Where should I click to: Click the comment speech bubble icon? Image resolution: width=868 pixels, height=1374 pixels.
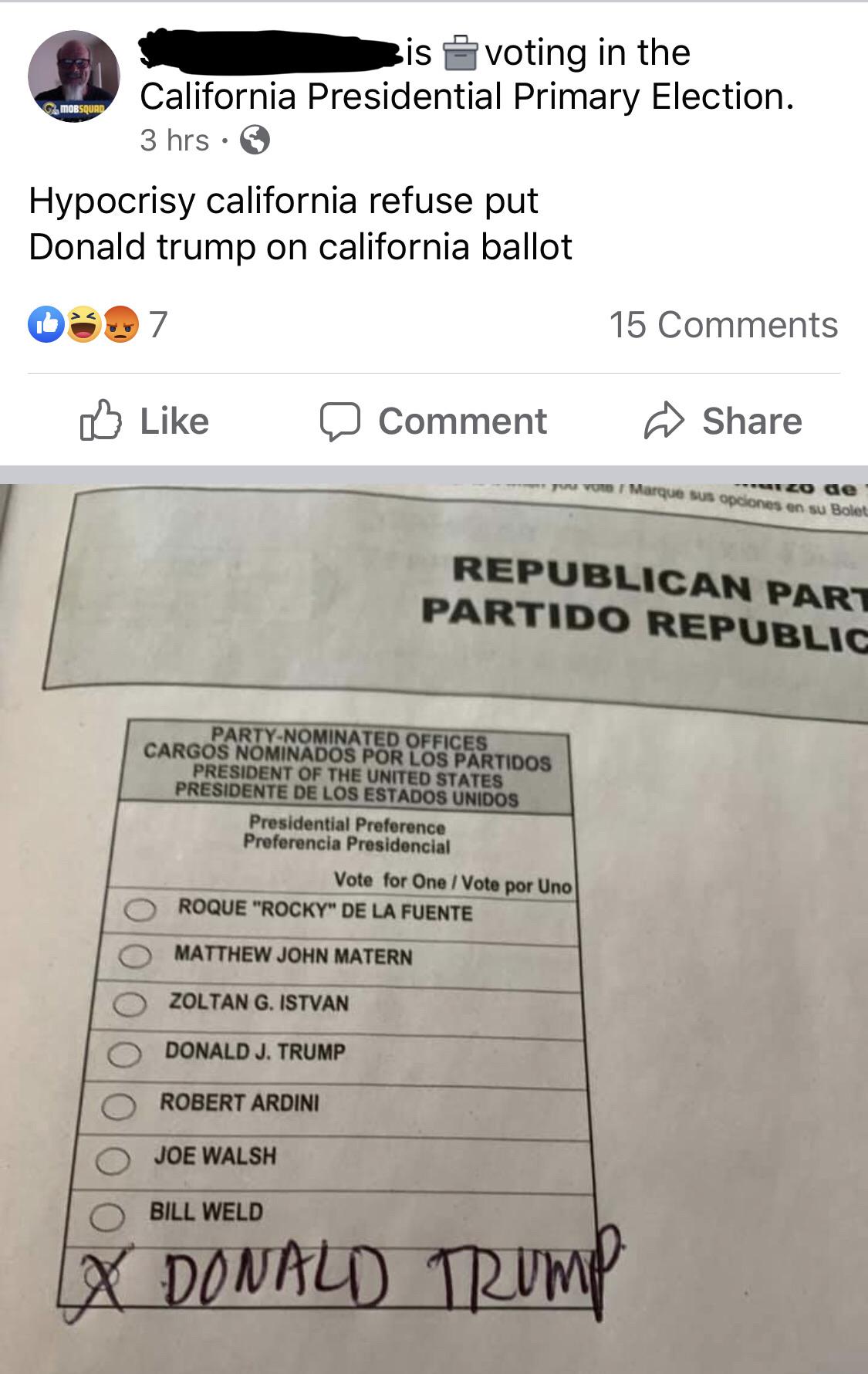pyautogui.click(x=340, y=421)
